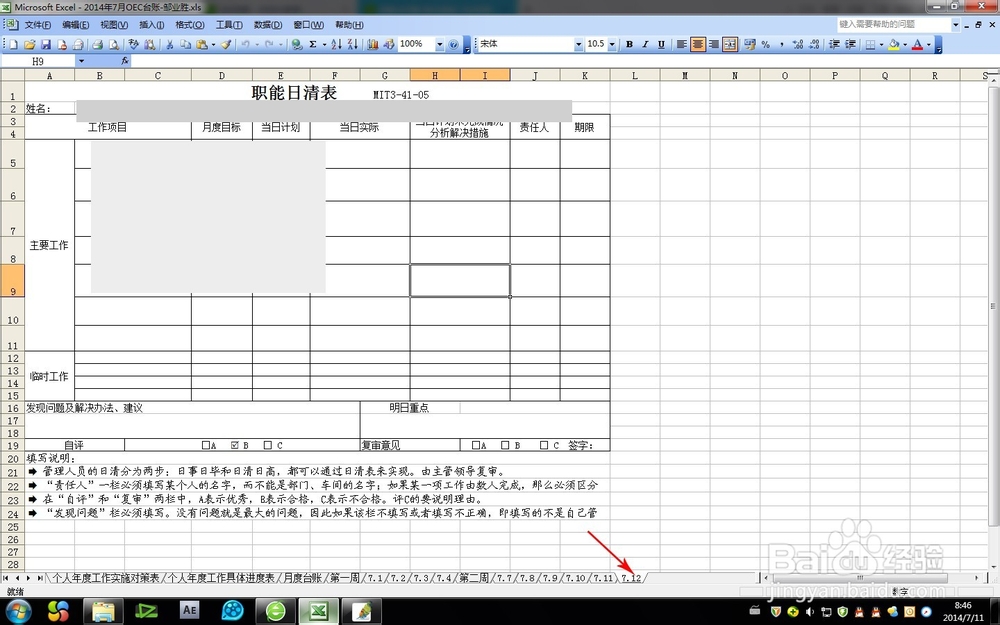Create a new blank workbook

pyautogui.click(x=13, y=44)
